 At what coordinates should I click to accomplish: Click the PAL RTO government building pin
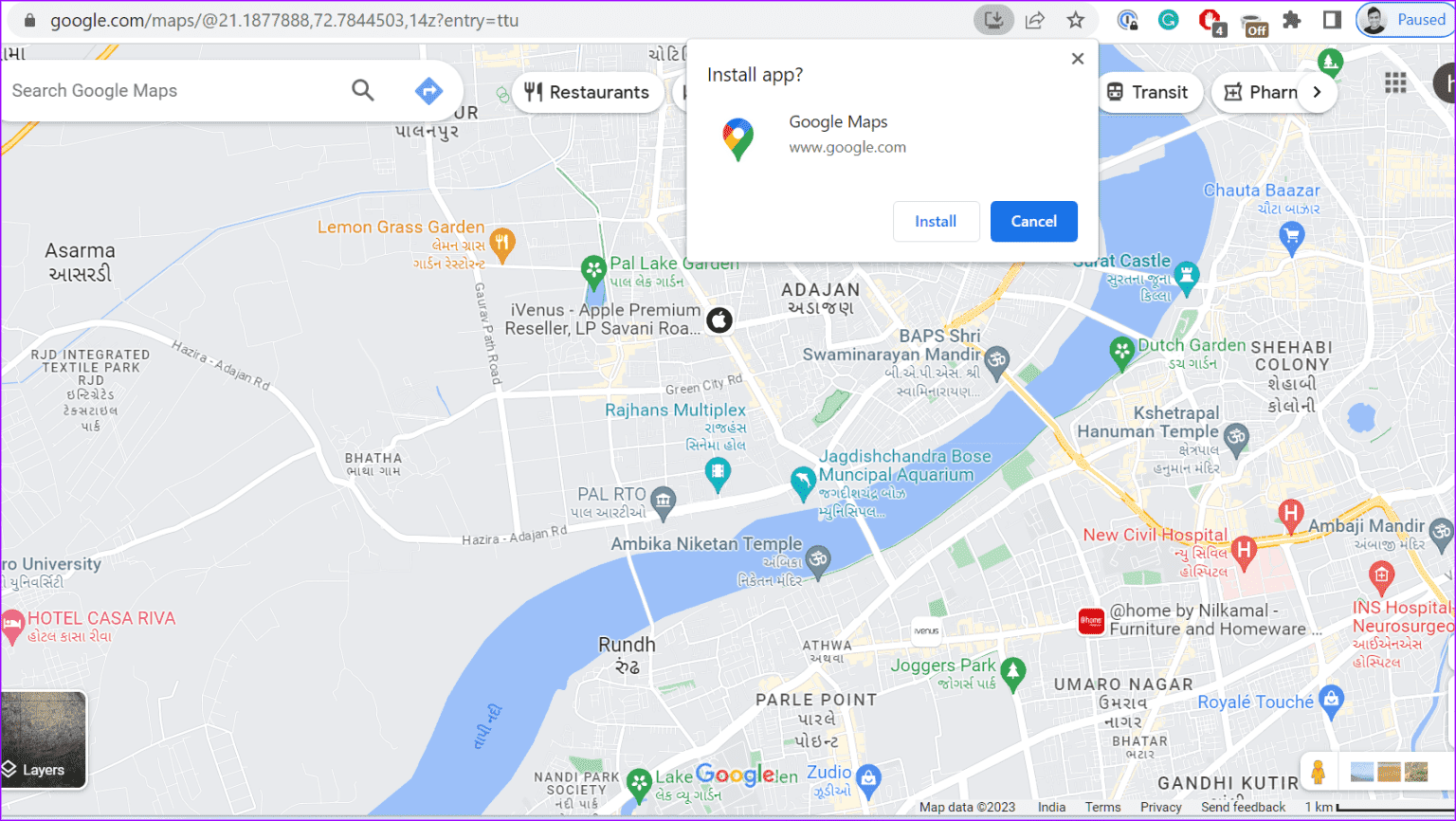[x=664, y=502]
